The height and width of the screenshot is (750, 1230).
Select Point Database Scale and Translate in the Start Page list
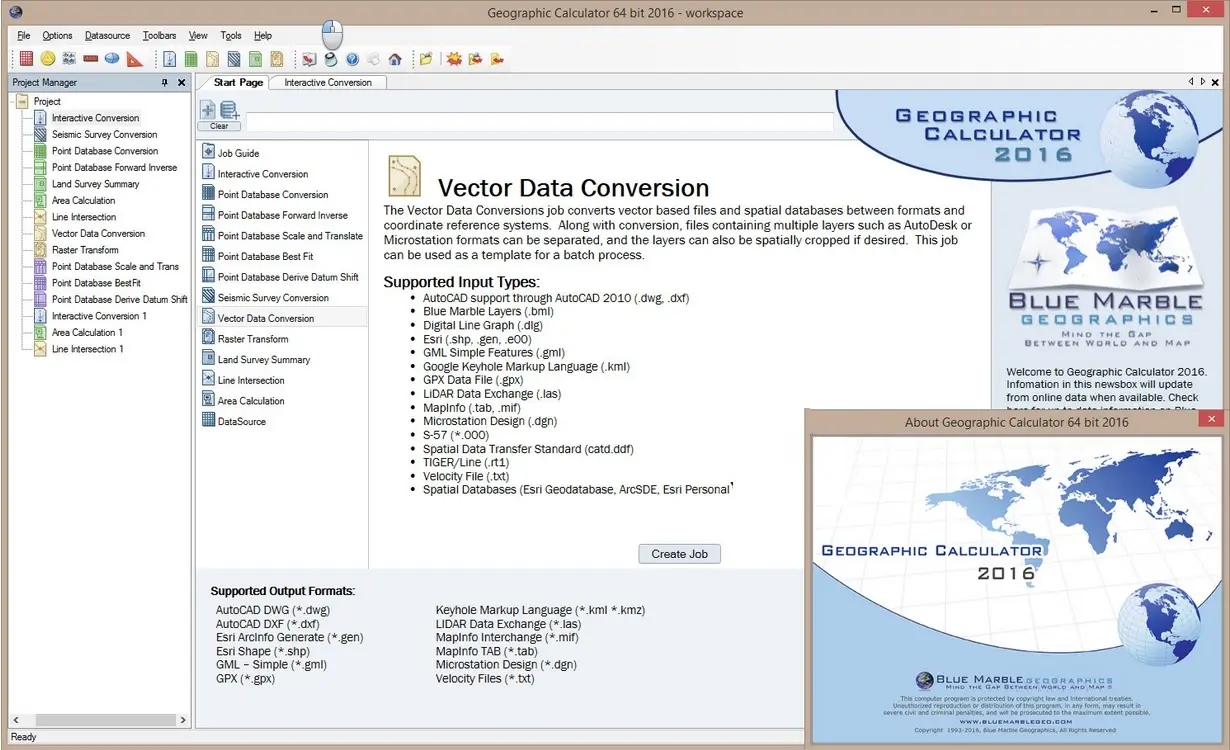pos(290,236)
